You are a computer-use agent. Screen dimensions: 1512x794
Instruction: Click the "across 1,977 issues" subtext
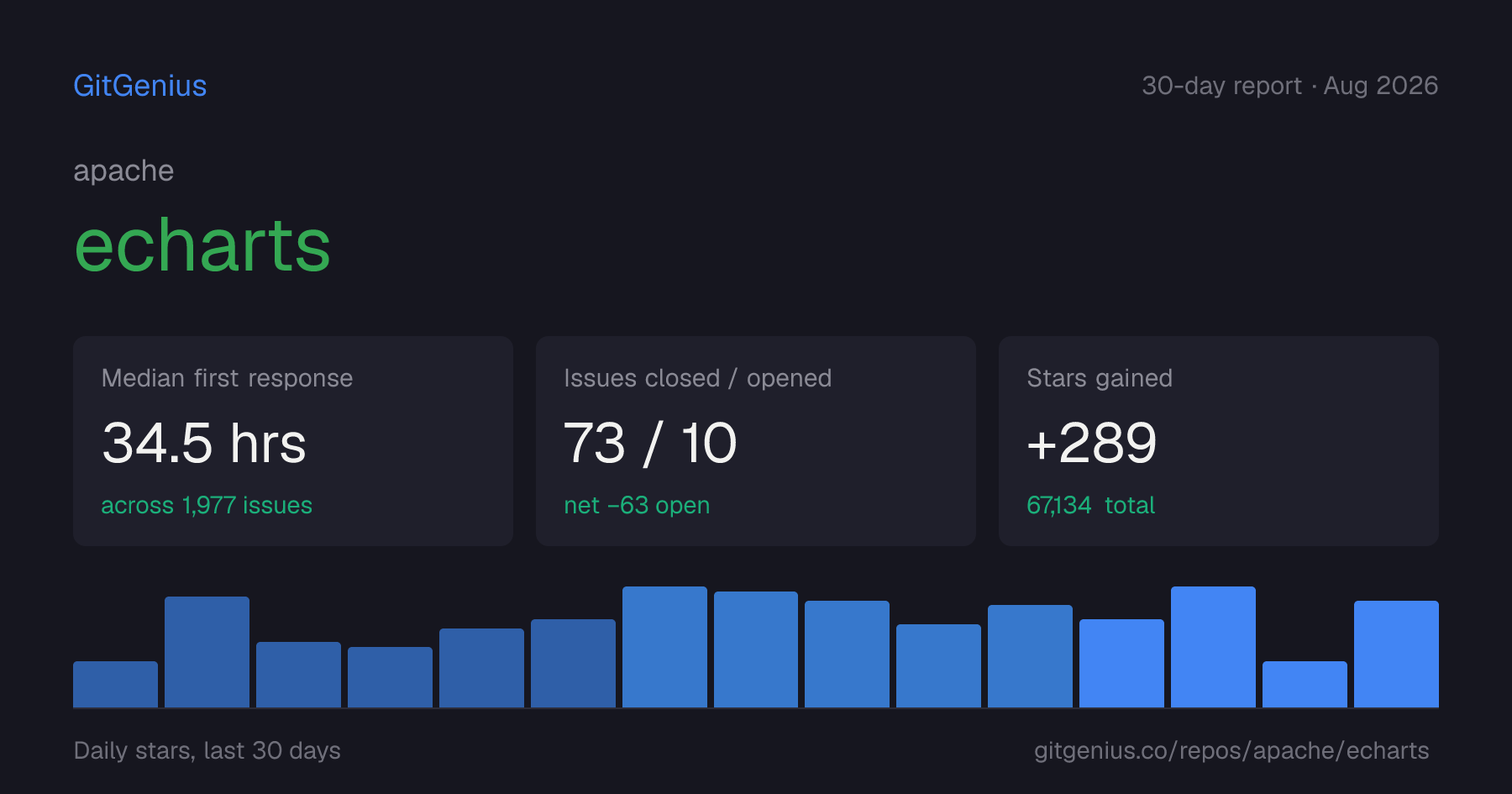[x=207, y=505]
